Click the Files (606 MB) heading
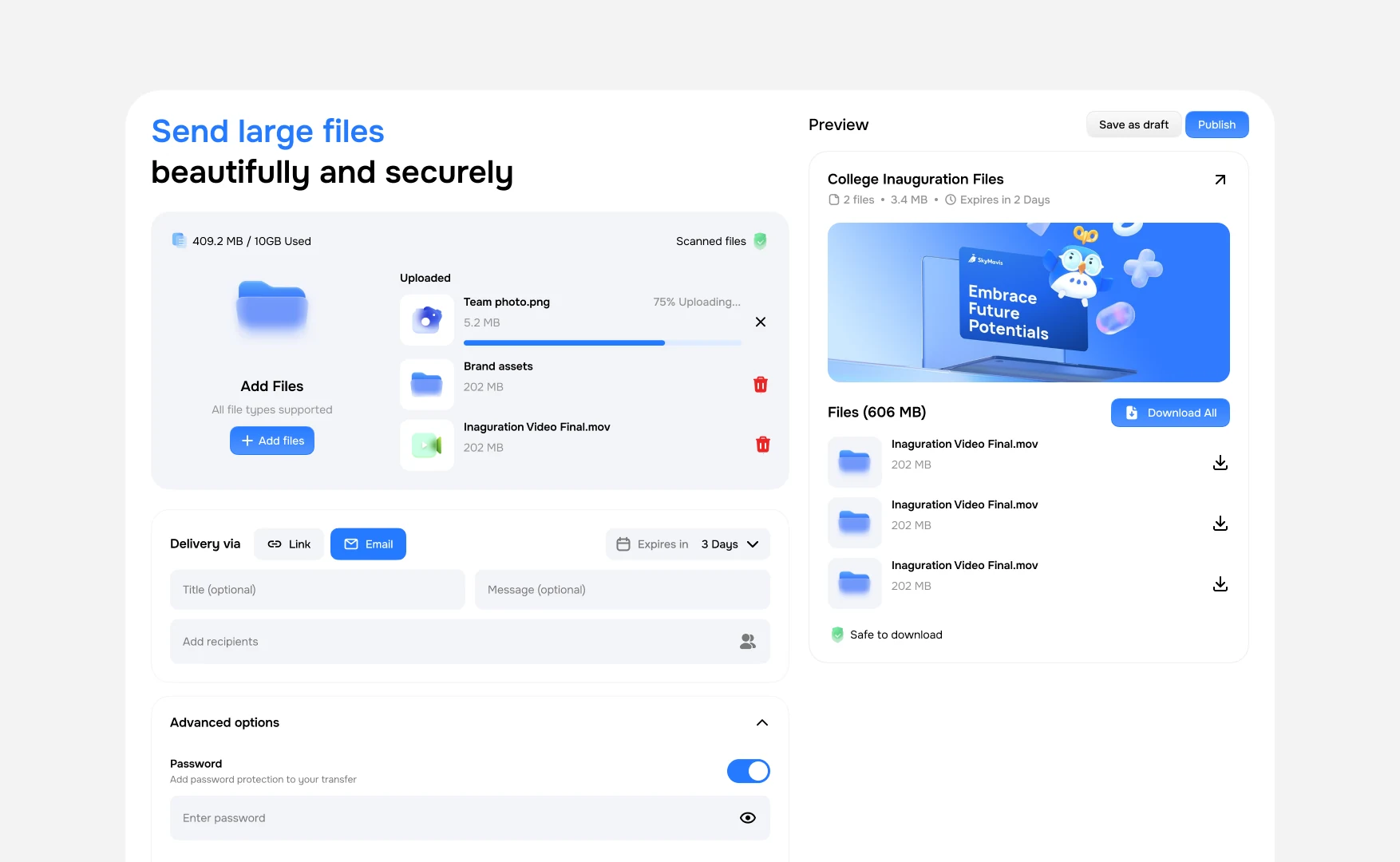Viewport: 1400px width, 862px height. [876, 412]
